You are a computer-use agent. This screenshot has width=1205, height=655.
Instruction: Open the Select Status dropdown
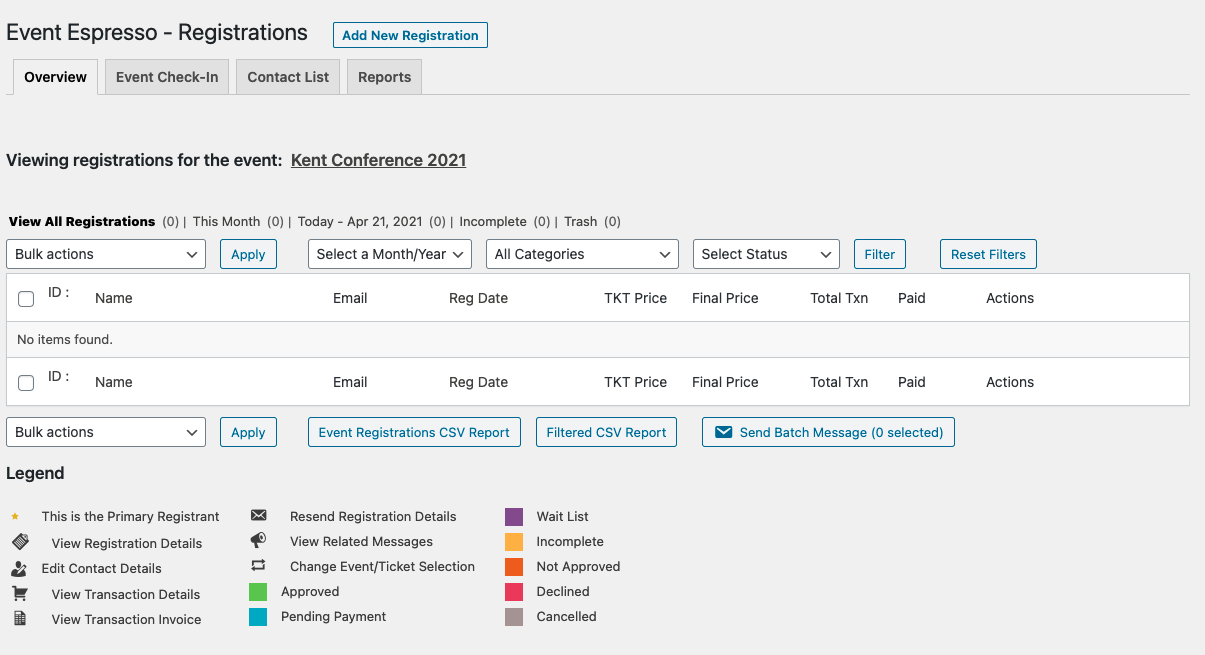coord(766,254)
